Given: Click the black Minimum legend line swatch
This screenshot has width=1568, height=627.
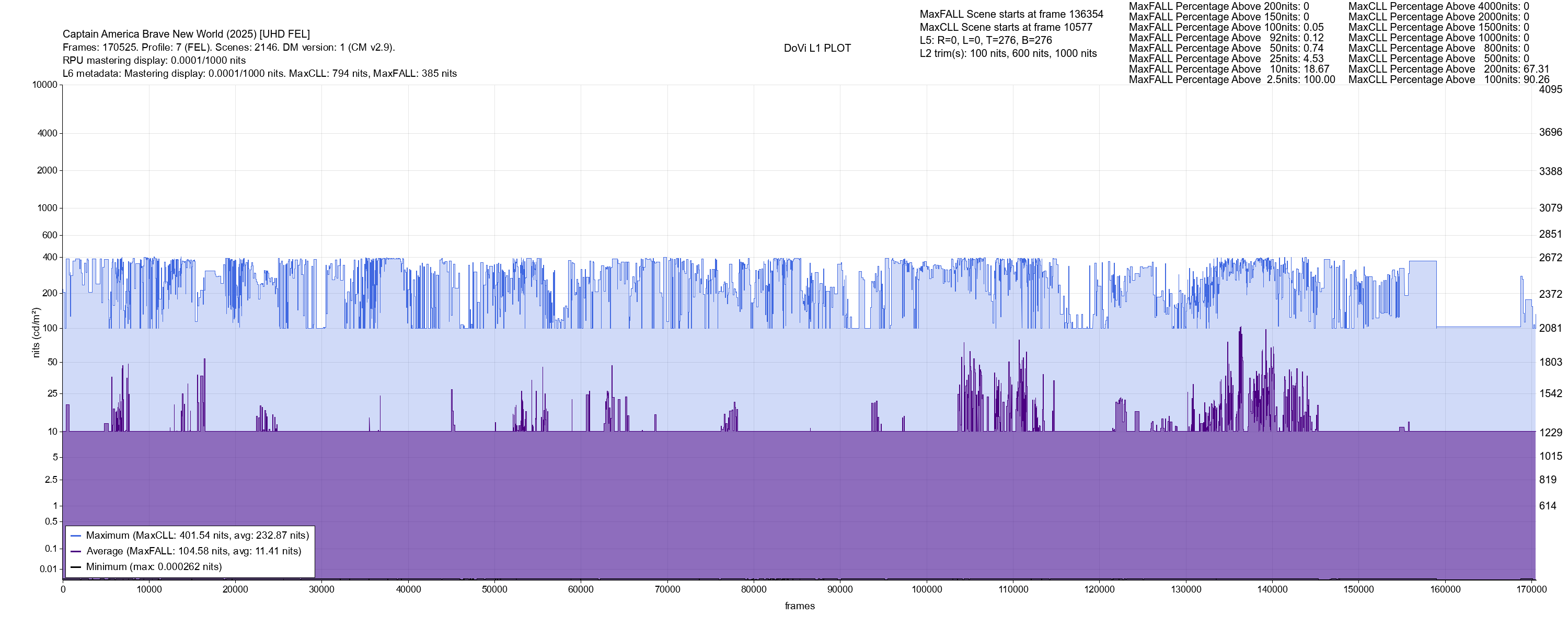Looking at the screenshot, I should pyautogui.click(x=76, y=567).
